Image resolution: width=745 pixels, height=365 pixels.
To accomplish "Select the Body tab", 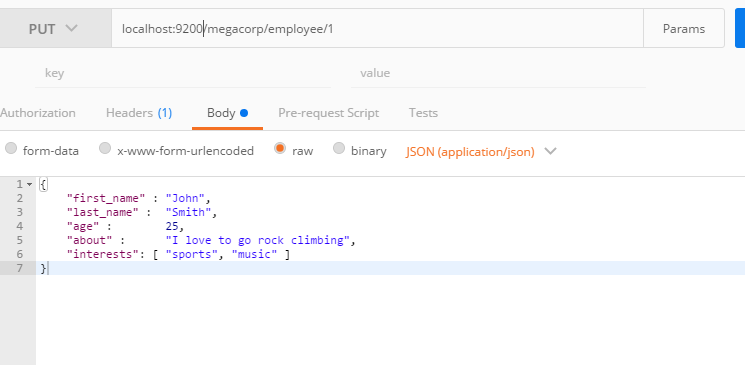I will 227,113.
